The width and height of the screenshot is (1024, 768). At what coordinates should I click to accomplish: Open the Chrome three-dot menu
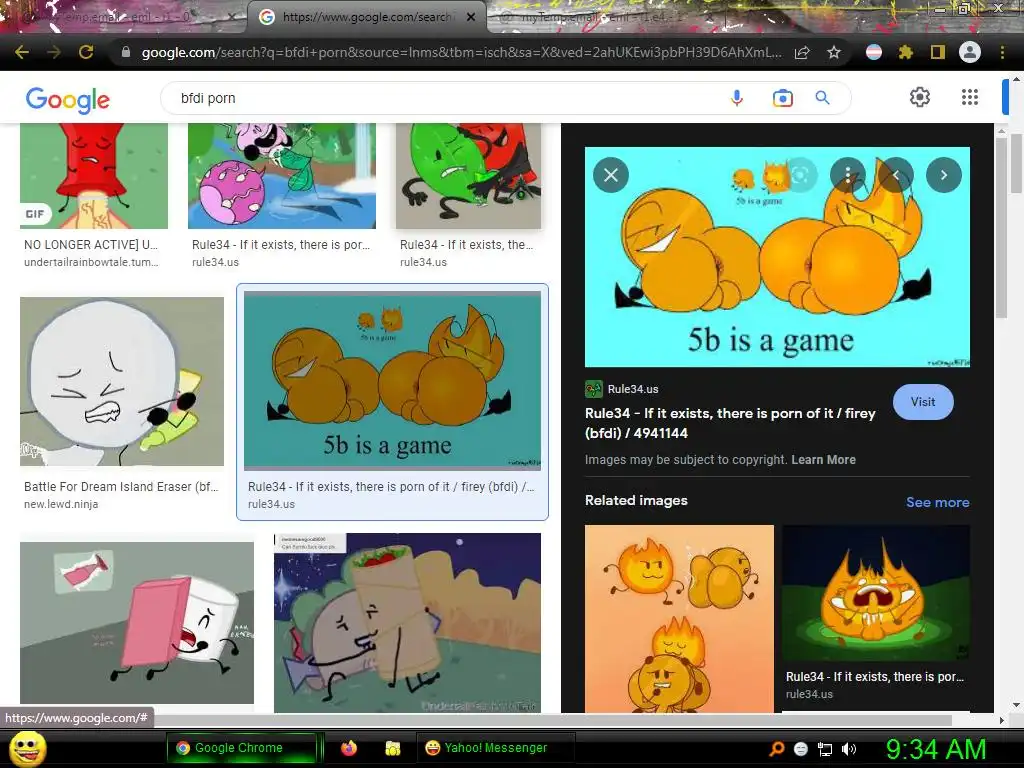[1002, 52]
